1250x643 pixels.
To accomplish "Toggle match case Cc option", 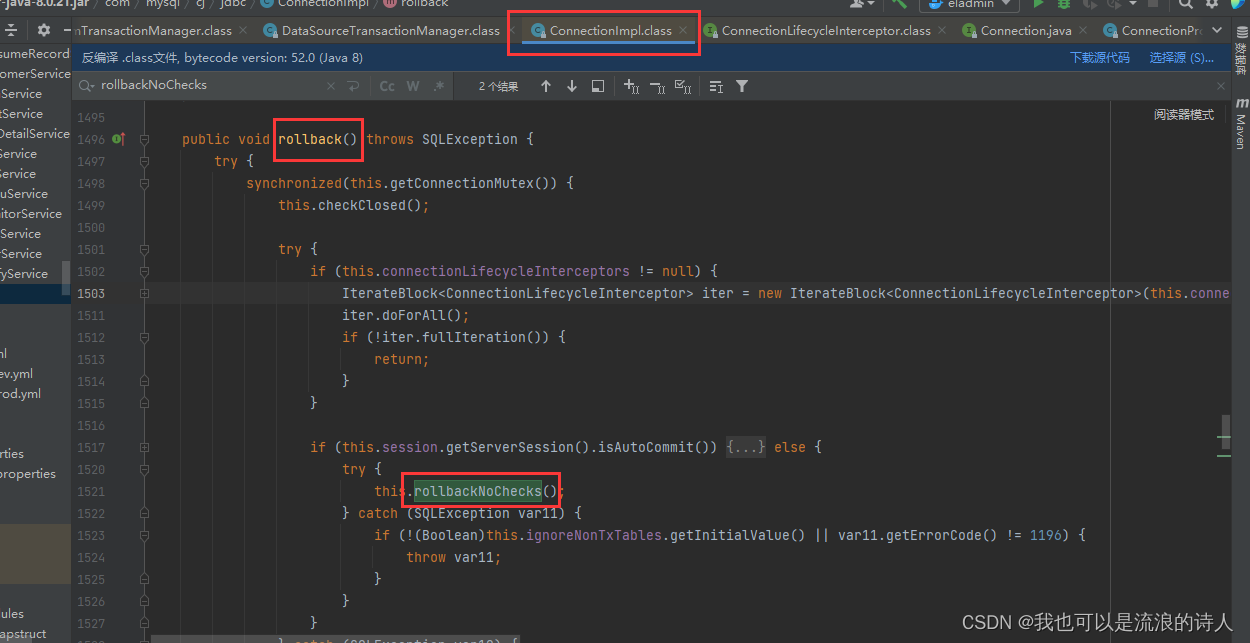I will pyautogui.click(x=387, y=86).
